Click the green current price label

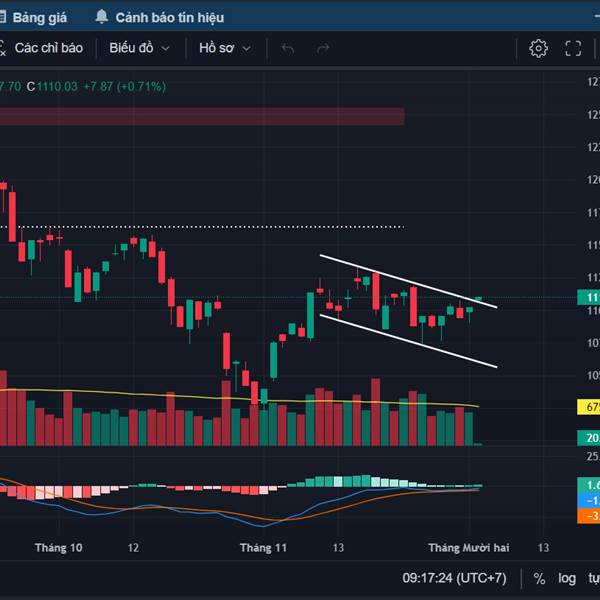[589, 297]
